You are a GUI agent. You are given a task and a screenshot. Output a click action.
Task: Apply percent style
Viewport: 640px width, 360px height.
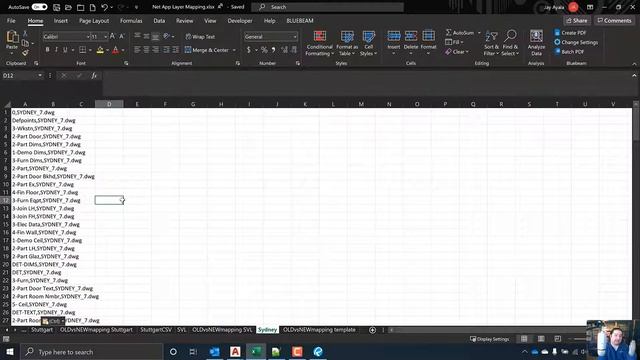click(264, 50)
